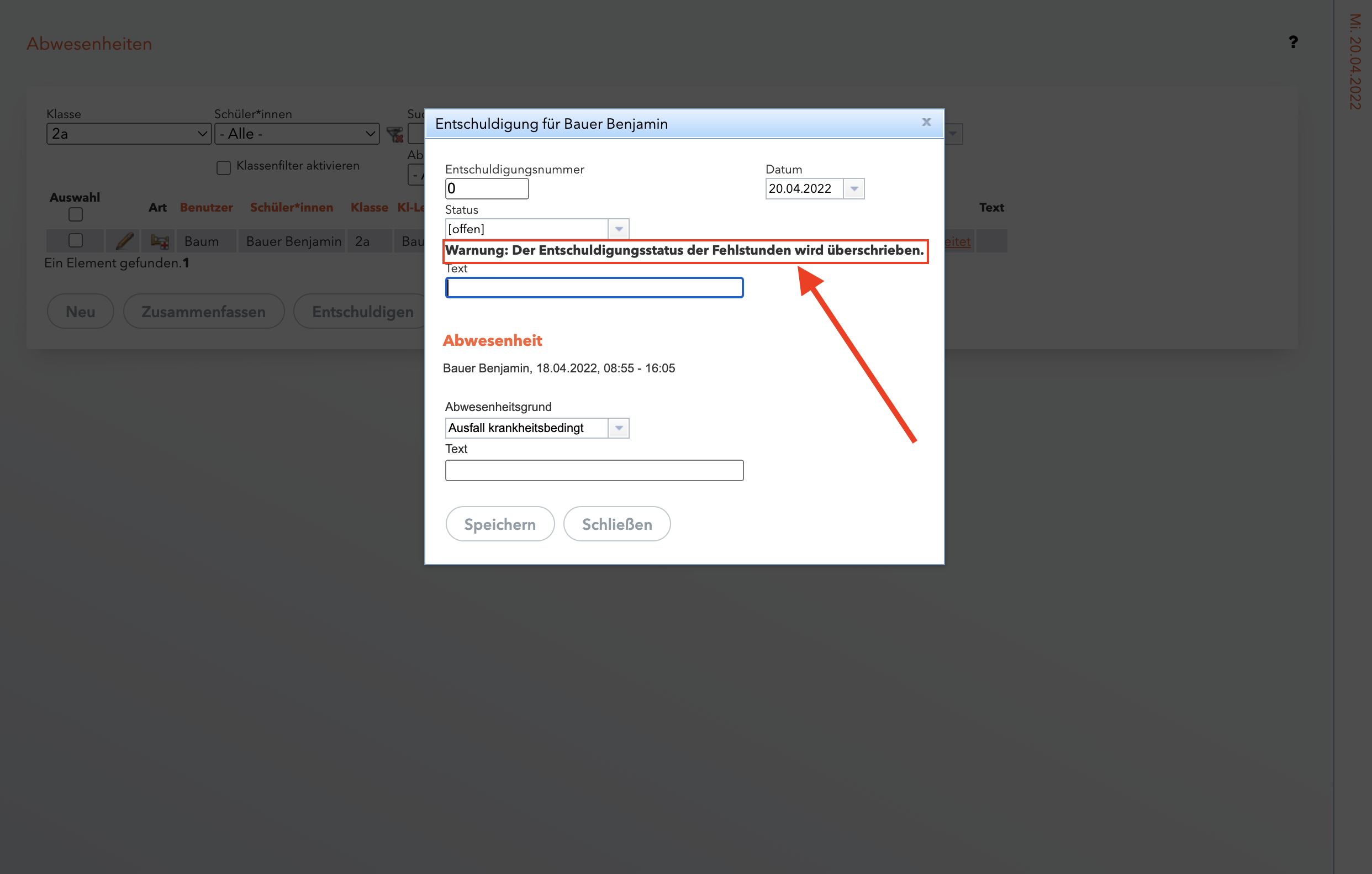Sort by Schüler*innen column header
1372x874 pixels.
(291, 207)
